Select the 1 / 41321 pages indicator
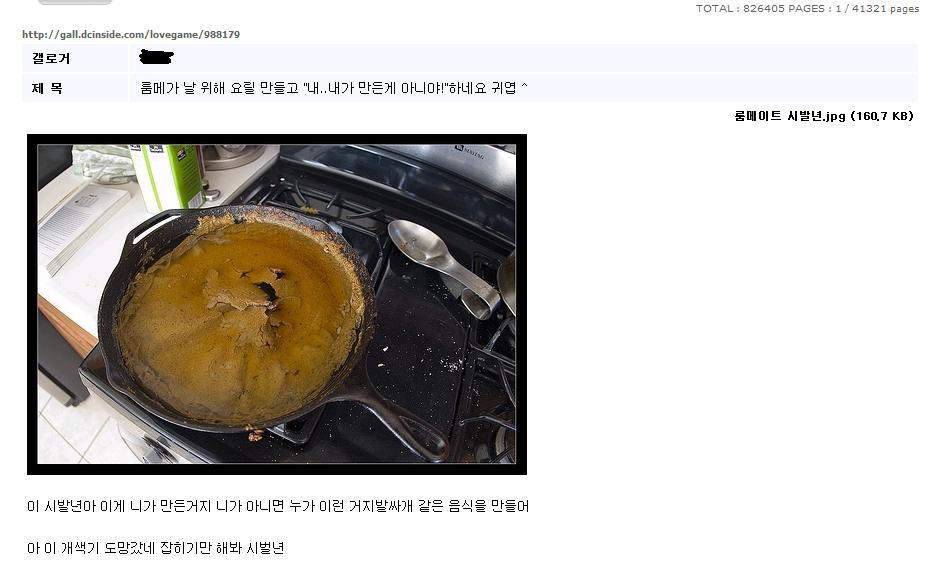Viewport: 946px width, 586px height. pos(877,8)
